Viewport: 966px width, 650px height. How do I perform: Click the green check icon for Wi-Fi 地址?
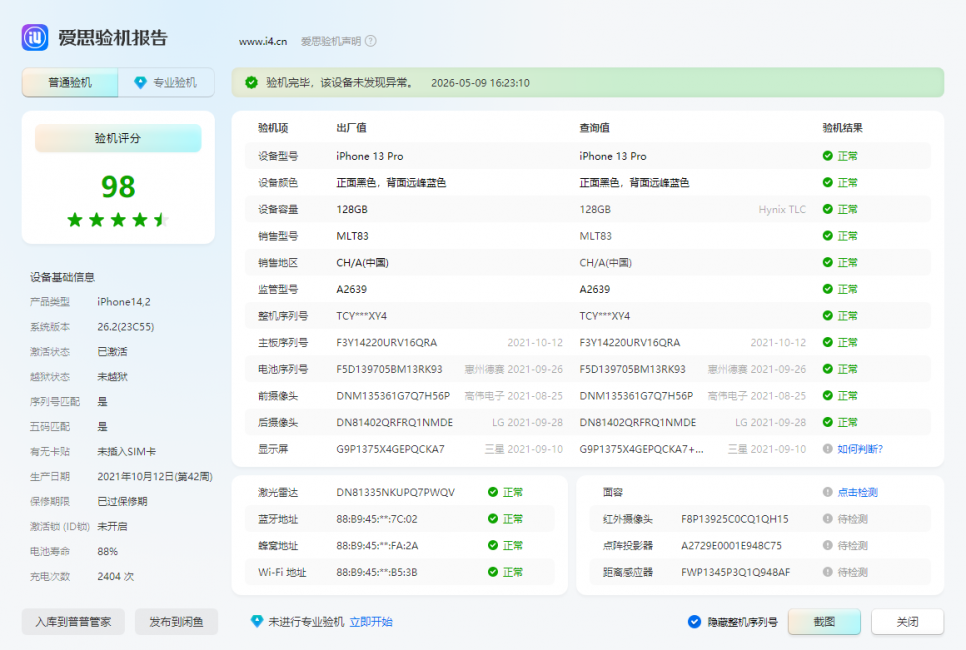click(x=493, y=572)
